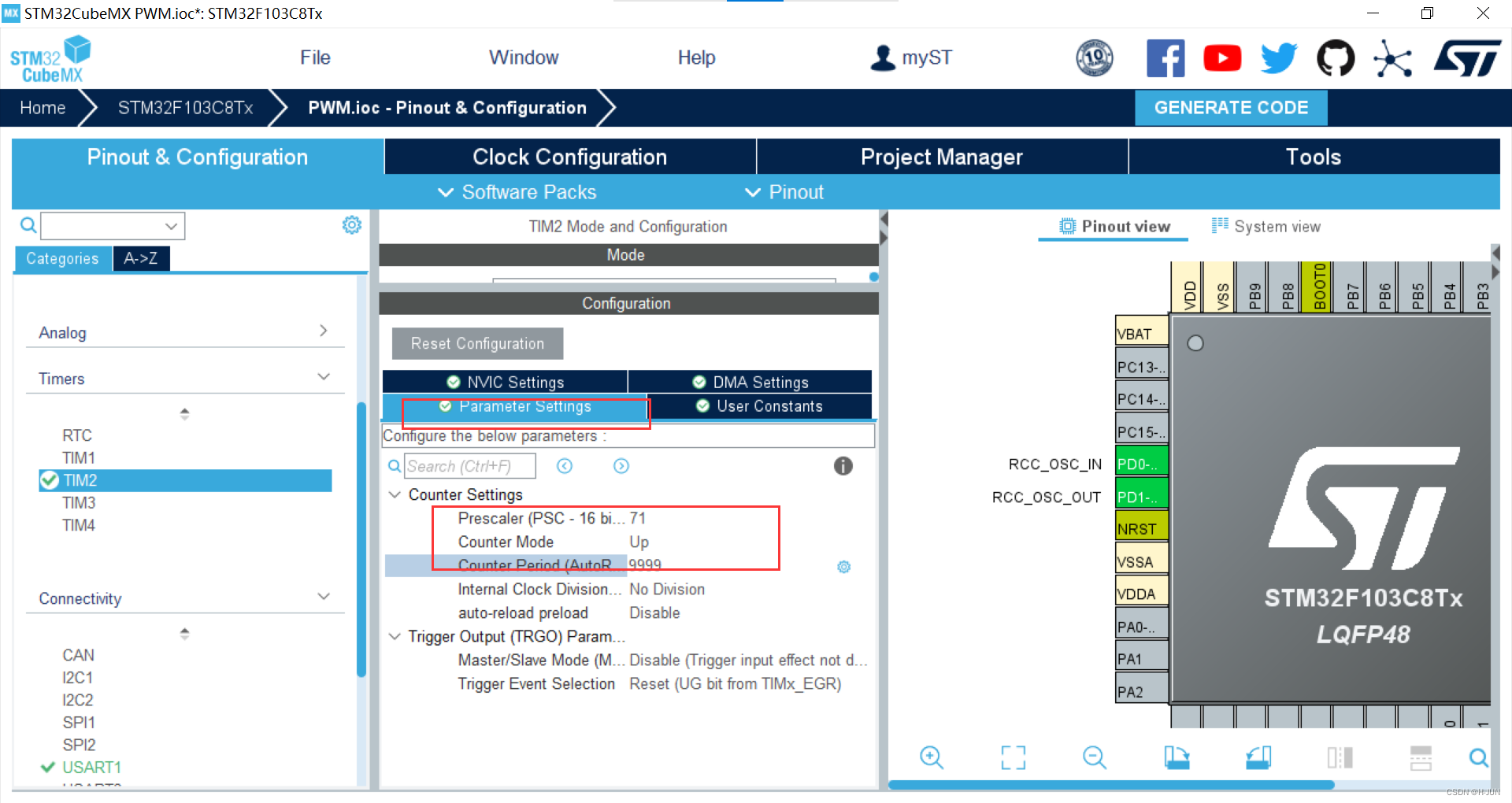Select USART1 in Connectivity list
The width and height of the screenshot is (1512, 803).
91,767
